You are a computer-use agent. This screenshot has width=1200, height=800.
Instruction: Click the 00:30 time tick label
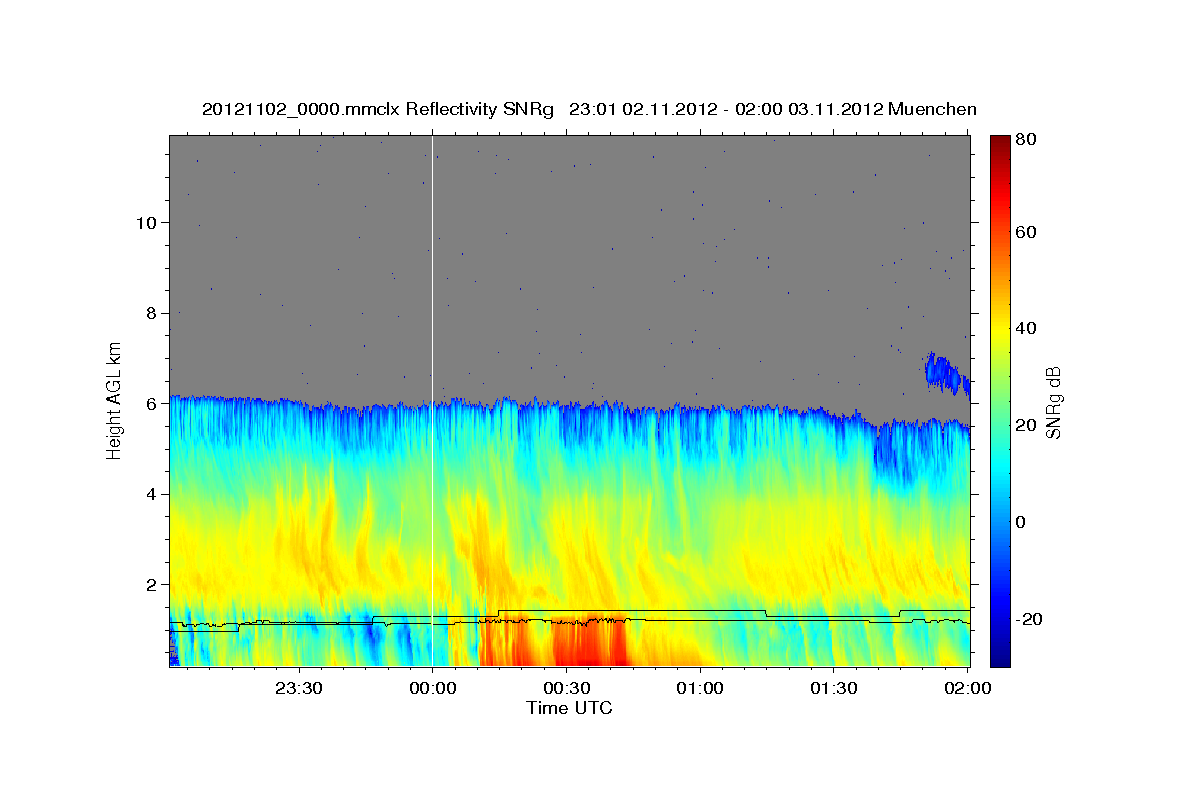[x=566, y=688]
